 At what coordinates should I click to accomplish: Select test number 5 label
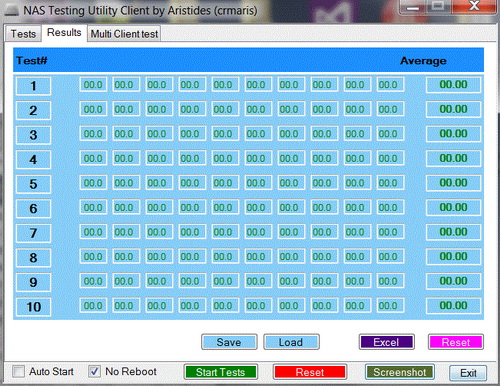coord(33,184)
